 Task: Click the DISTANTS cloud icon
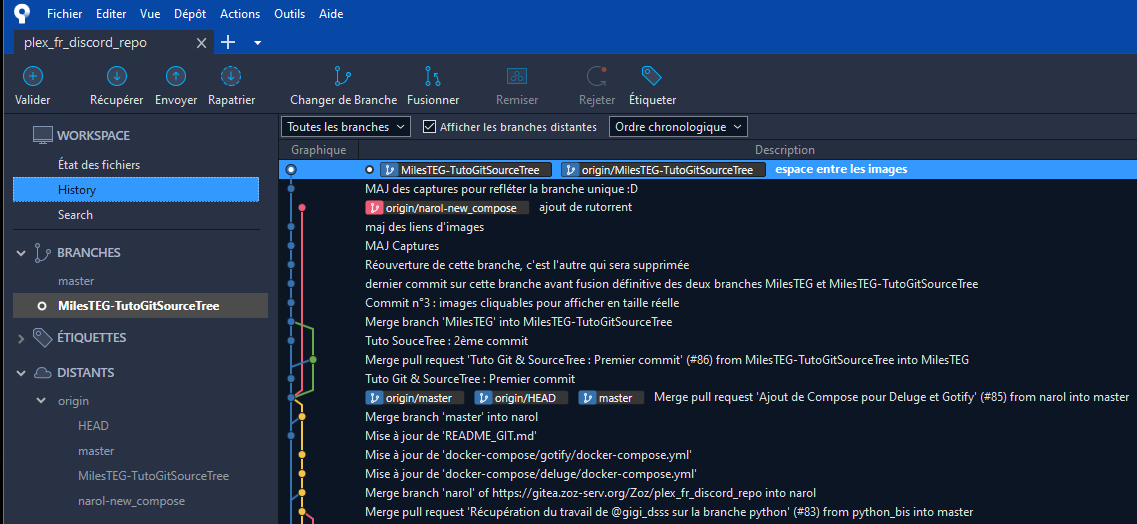(x=42, y=373)
